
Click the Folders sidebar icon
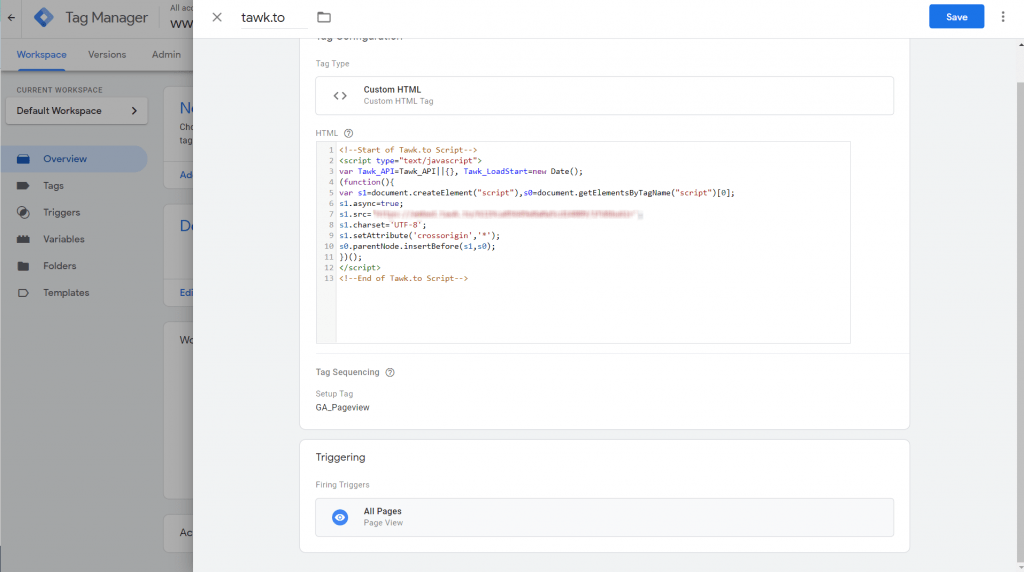[x=24, y=266]
